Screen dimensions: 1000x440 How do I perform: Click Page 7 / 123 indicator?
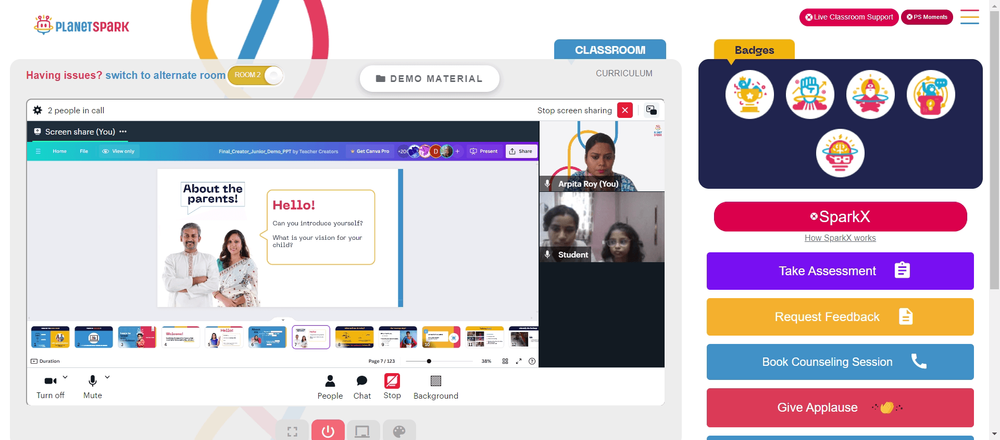coord(383,361)
